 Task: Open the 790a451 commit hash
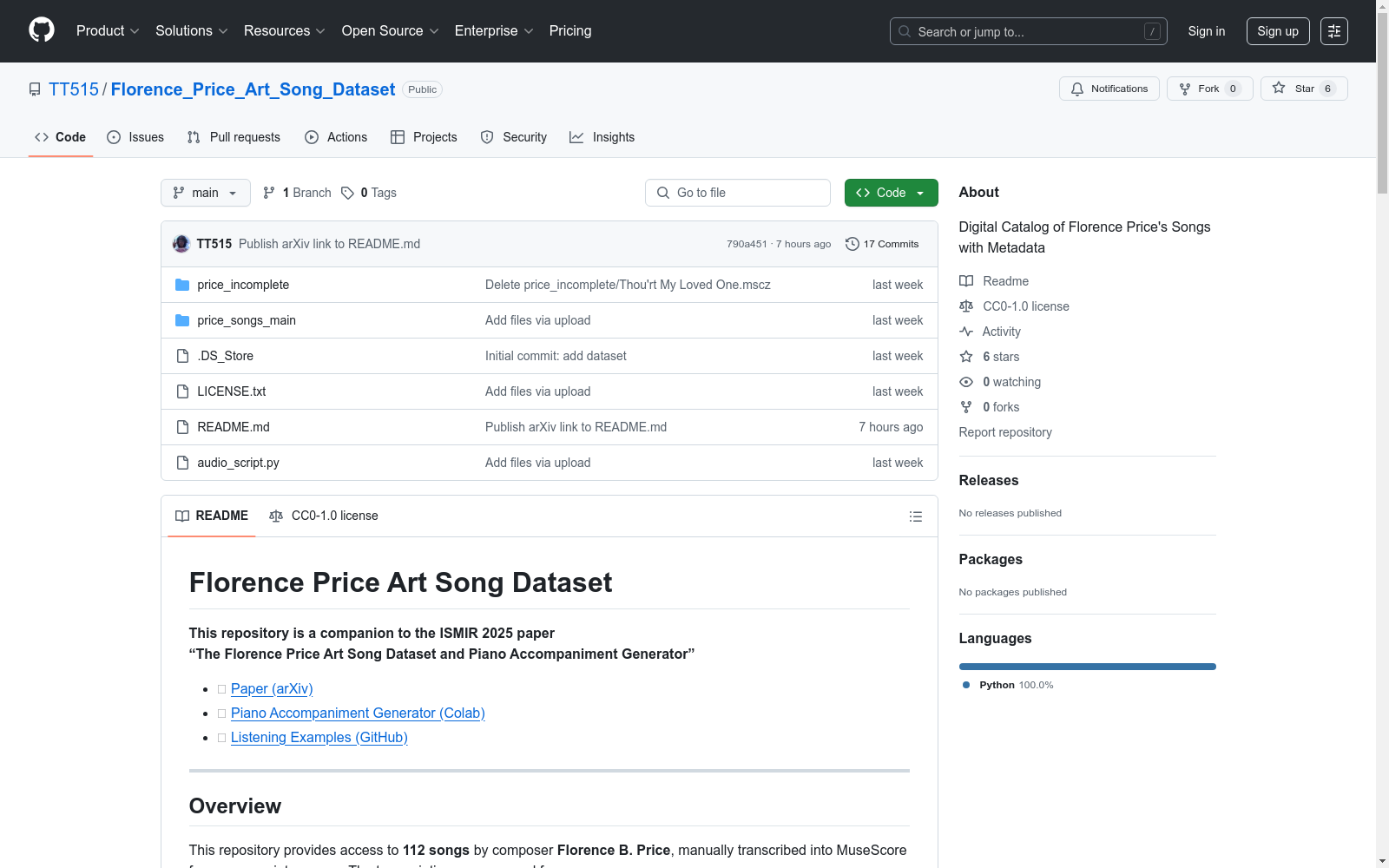(x=747, y=244)
